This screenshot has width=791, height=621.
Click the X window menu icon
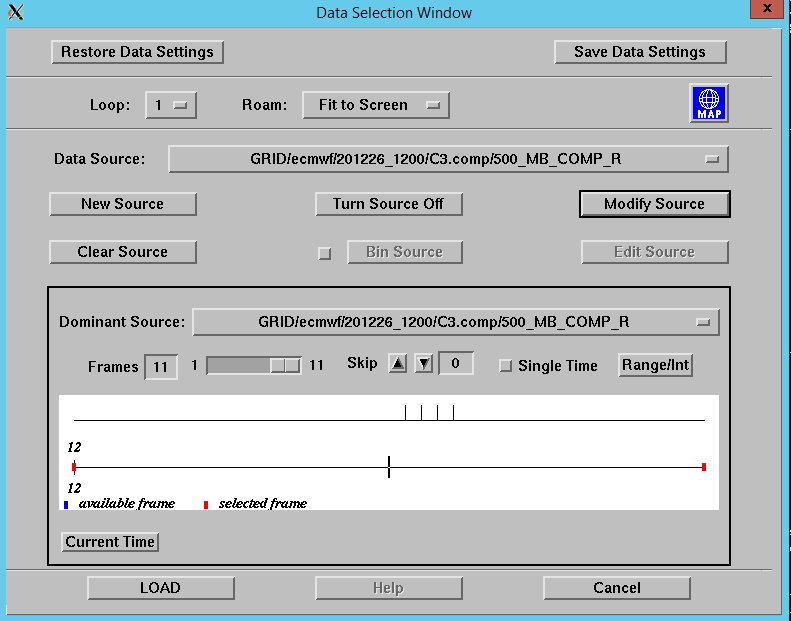pyautogui.click(x=15, y=13)
